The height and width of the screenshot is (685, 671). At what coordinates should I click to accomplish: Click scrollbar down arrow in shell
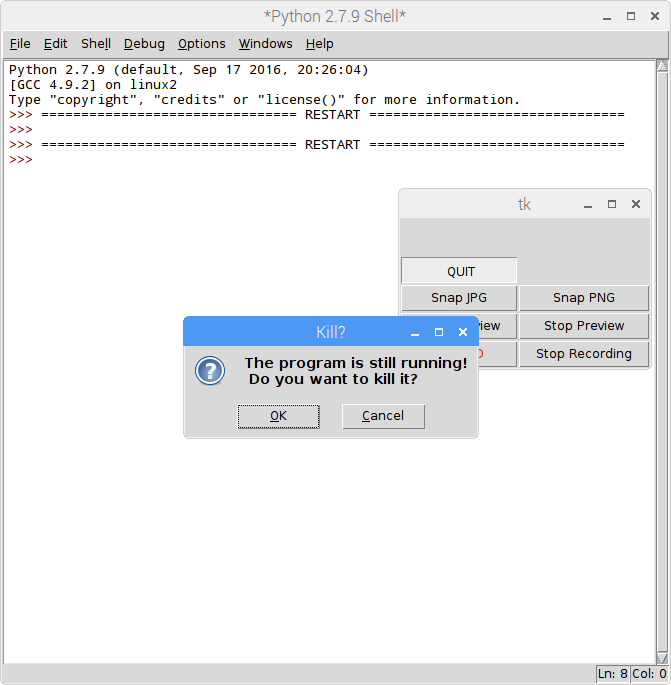click(x=662, y=658)
